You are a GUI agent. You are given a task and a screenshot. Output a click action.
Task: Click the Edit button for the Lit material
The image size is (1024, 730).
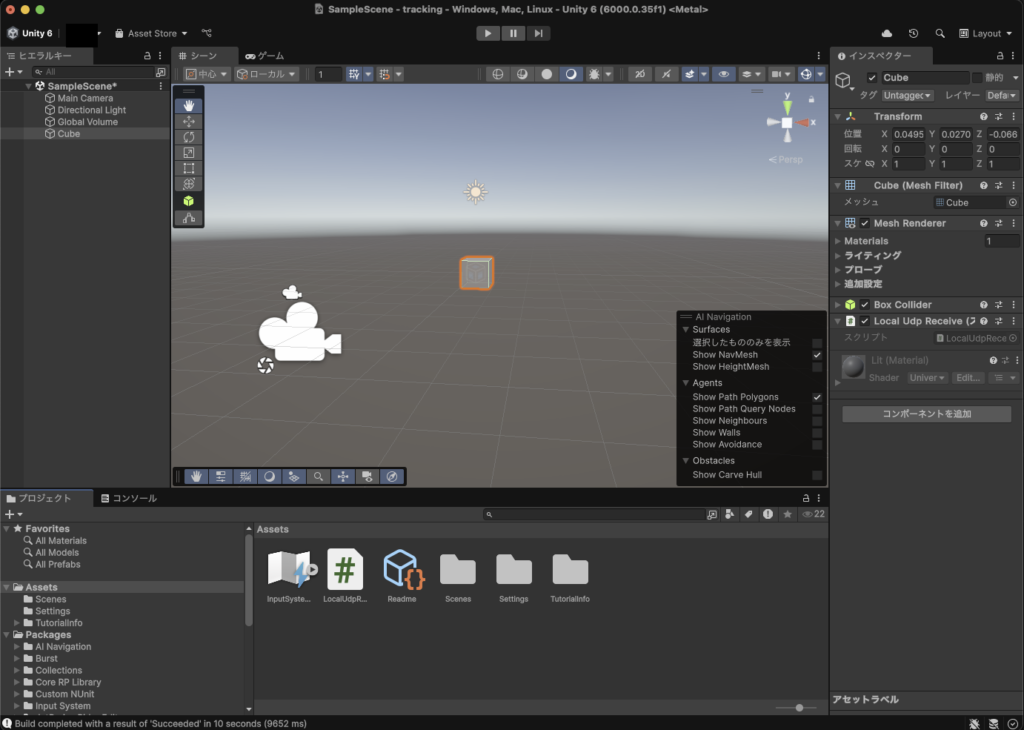[x=967, y=377]
